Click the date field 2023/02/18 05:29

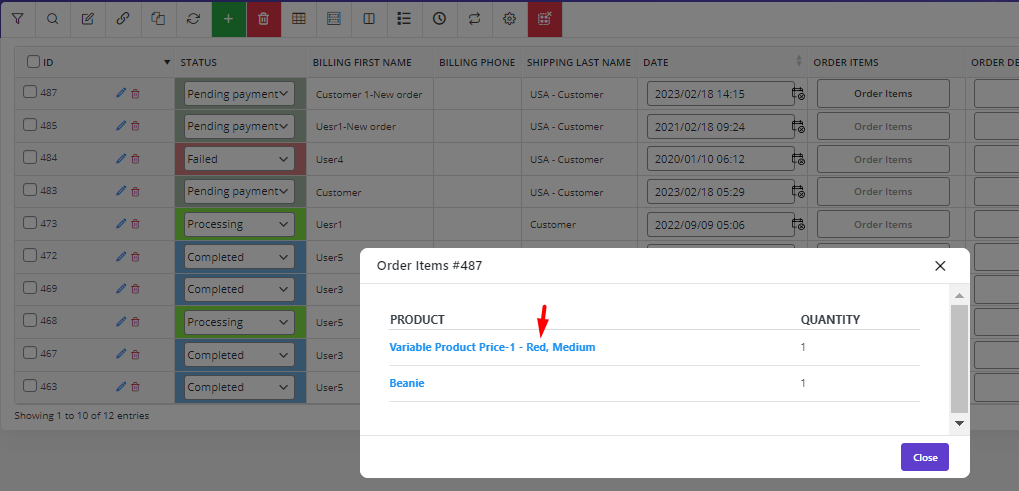[721, 192]
